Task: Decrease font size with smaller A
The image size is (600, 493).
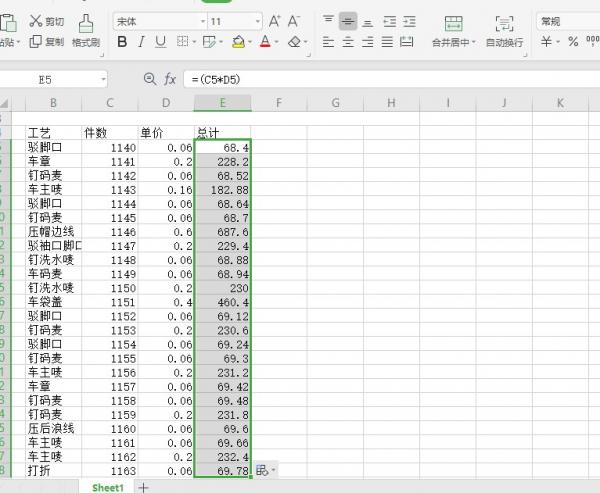Action: [293, 21]
